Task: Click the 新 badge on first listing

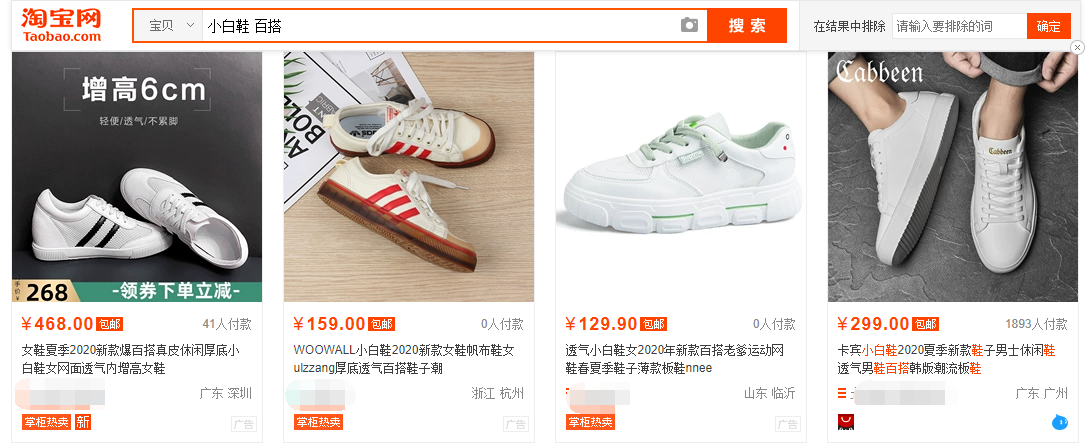Action: tap(83, 421)
